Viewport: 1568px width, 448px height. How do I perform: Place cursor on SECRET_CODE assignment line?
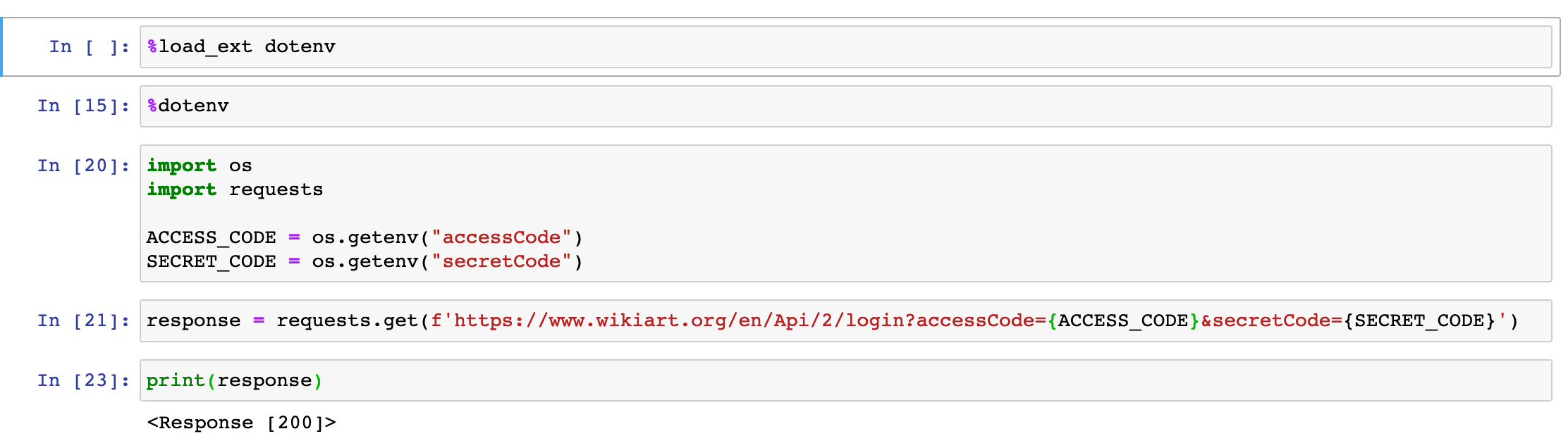[365, 261]
